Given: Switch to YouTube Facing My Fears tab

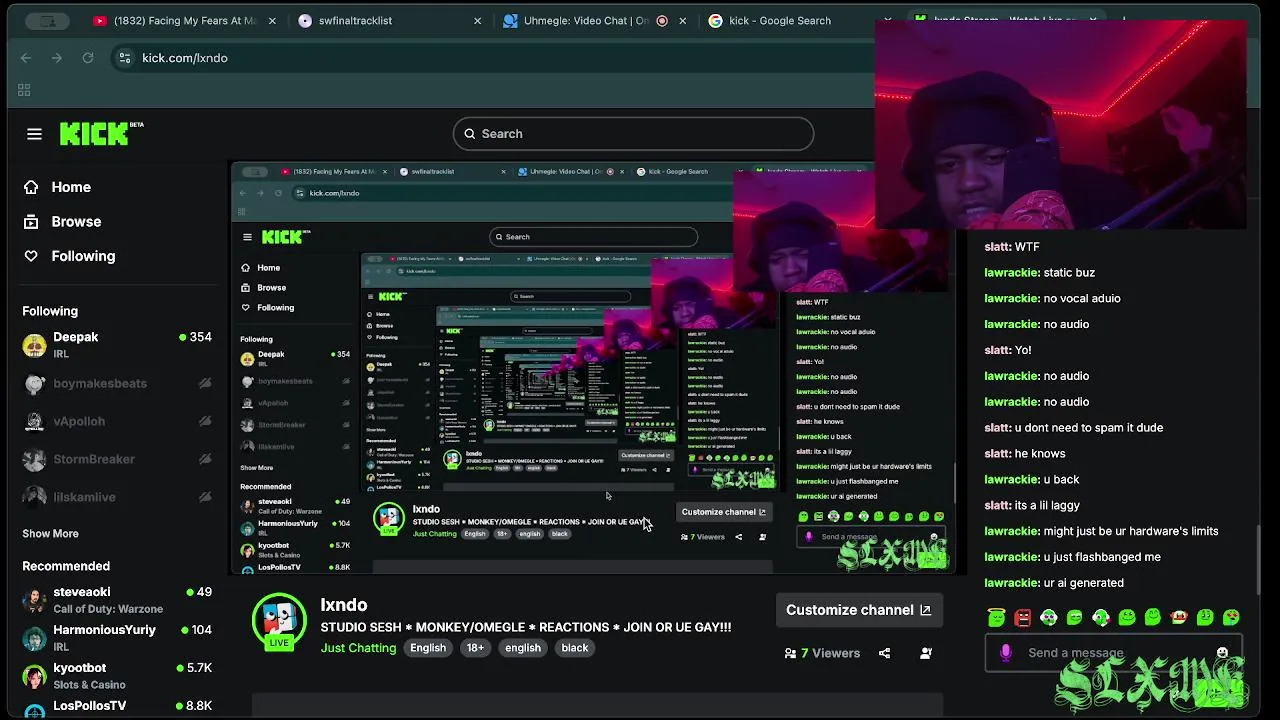Looking at the screenshot, I should pyautogui.click(x=185, y=20).
